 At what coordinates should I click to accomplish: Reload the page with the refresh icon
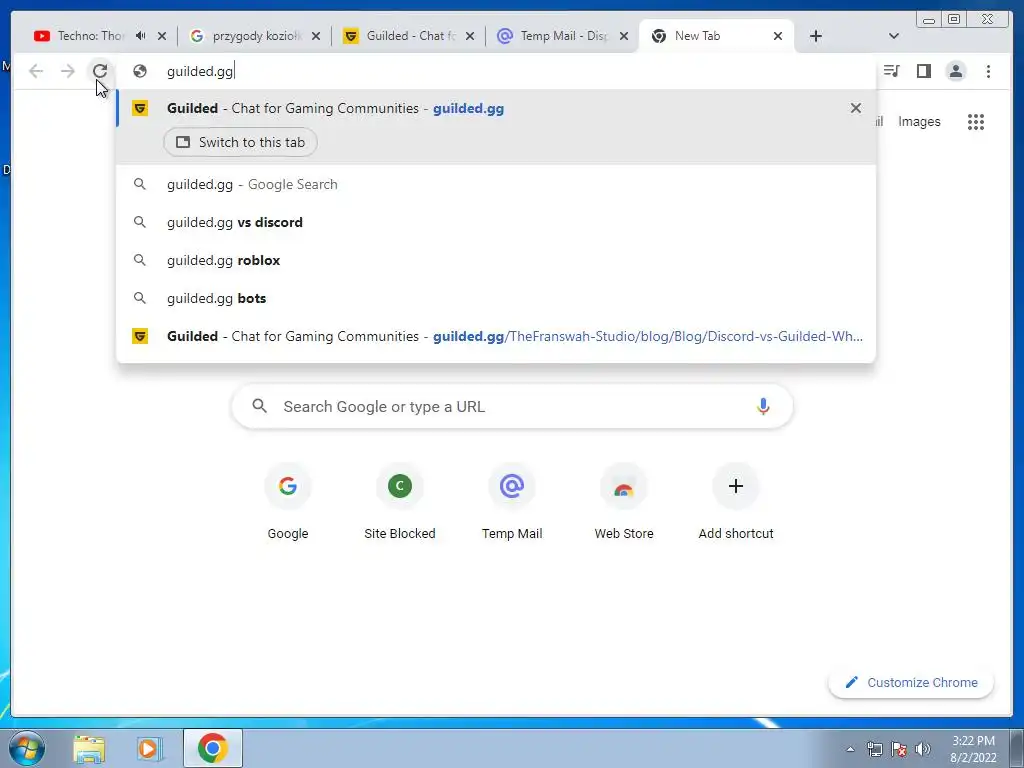tap(100, 71)
